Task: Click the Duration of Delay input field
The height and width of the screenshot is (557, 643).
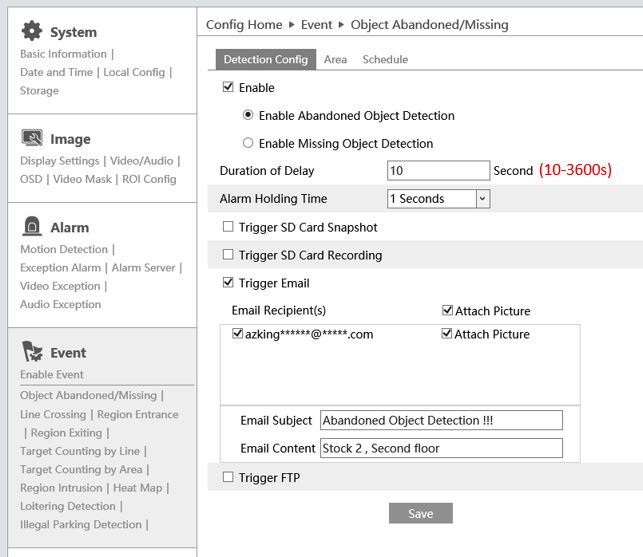Action: (x=438, y=170)
